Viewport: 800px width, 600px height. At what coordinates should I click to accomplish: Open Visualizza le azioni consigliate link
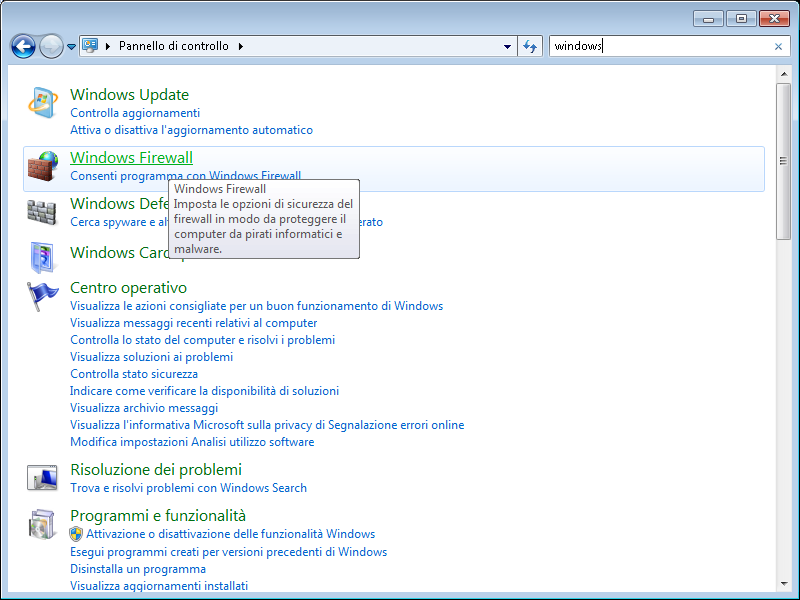point(257,306)
